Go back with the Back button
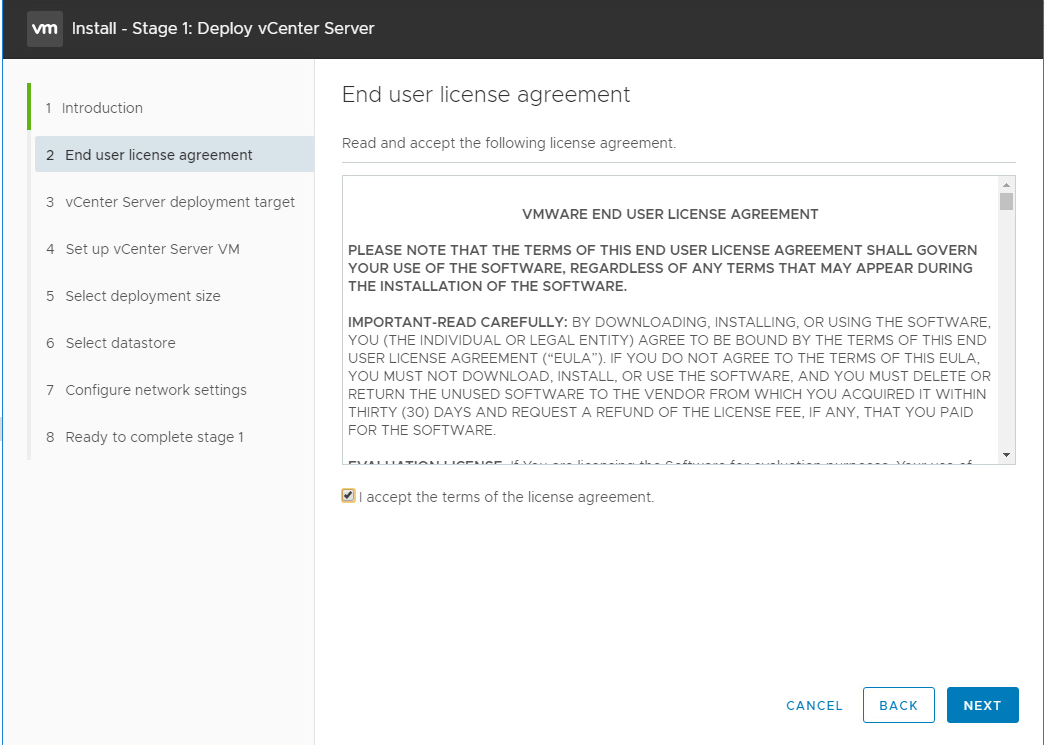Image resolution: width=1045 pixels, height=745 pixels. [x=898, y=705]
